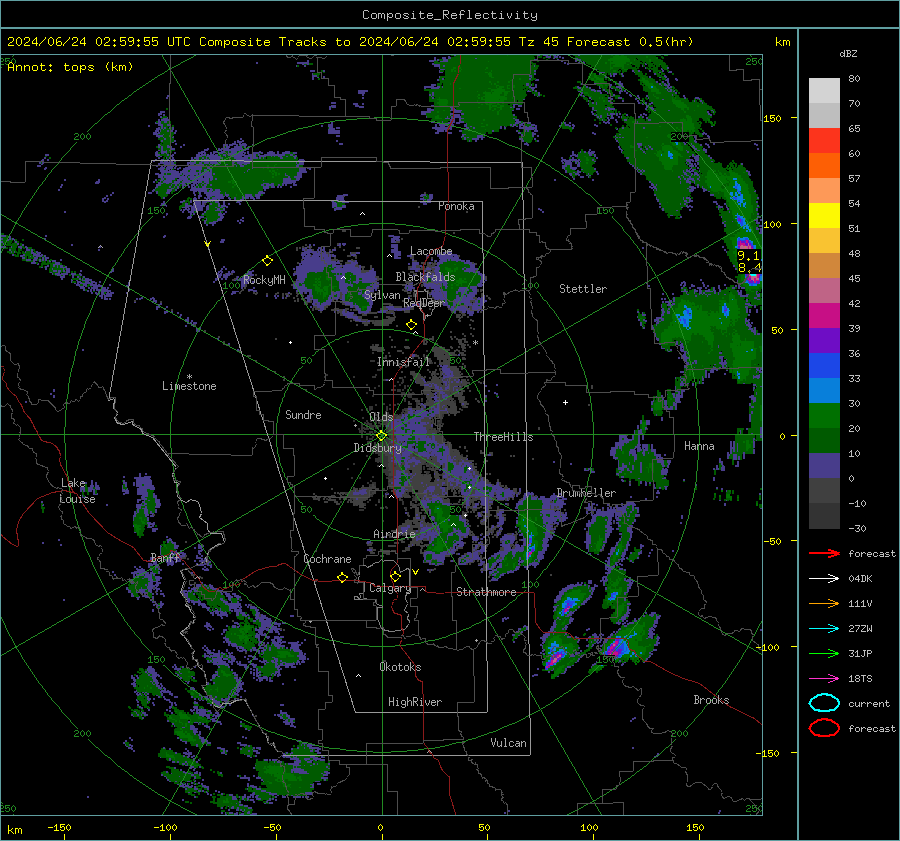
Task: Click the RedDeer city label
Action: (424, 303)
